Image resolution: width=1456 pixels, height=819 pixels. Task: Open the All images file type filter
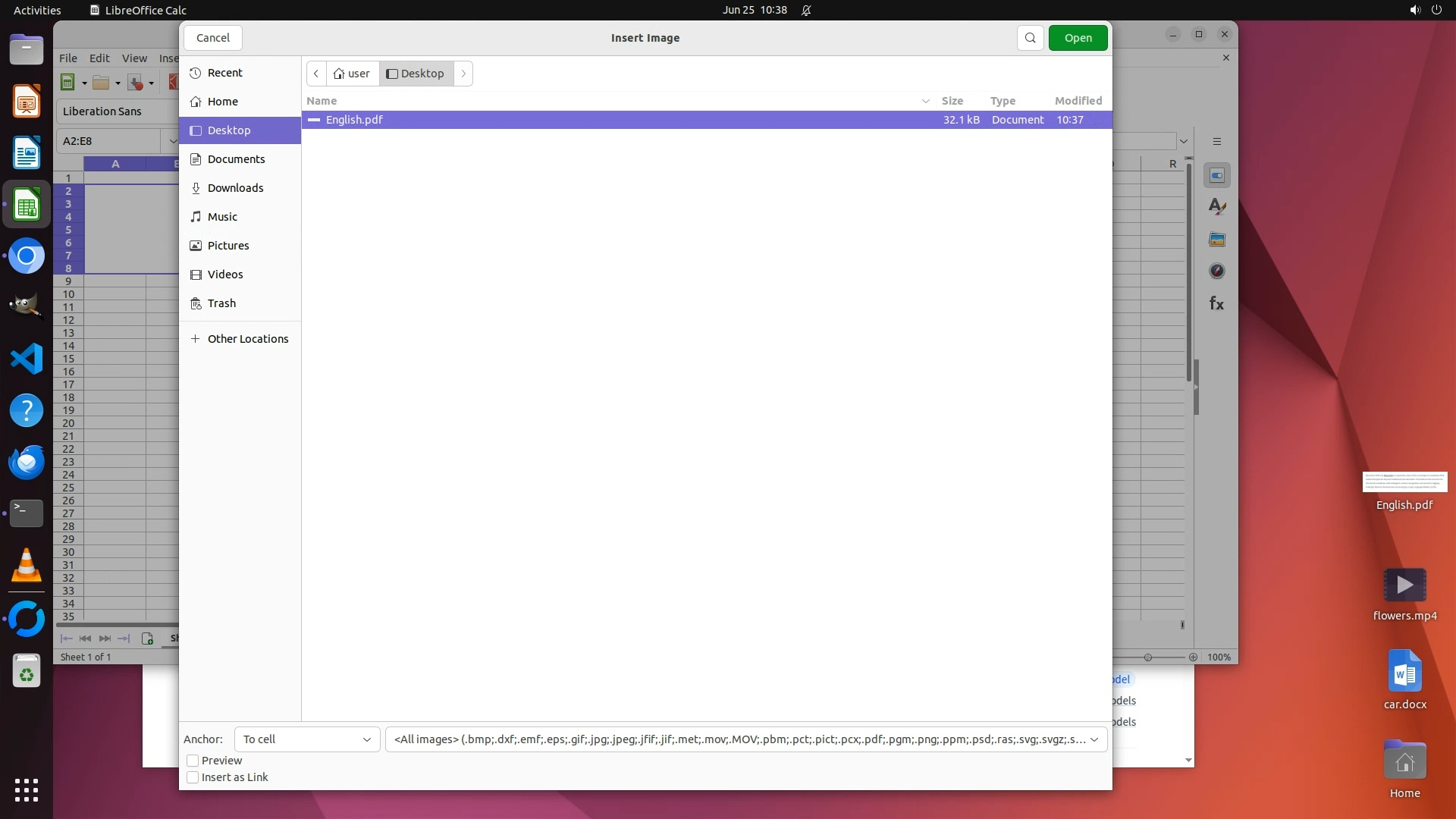click(745, 739)
